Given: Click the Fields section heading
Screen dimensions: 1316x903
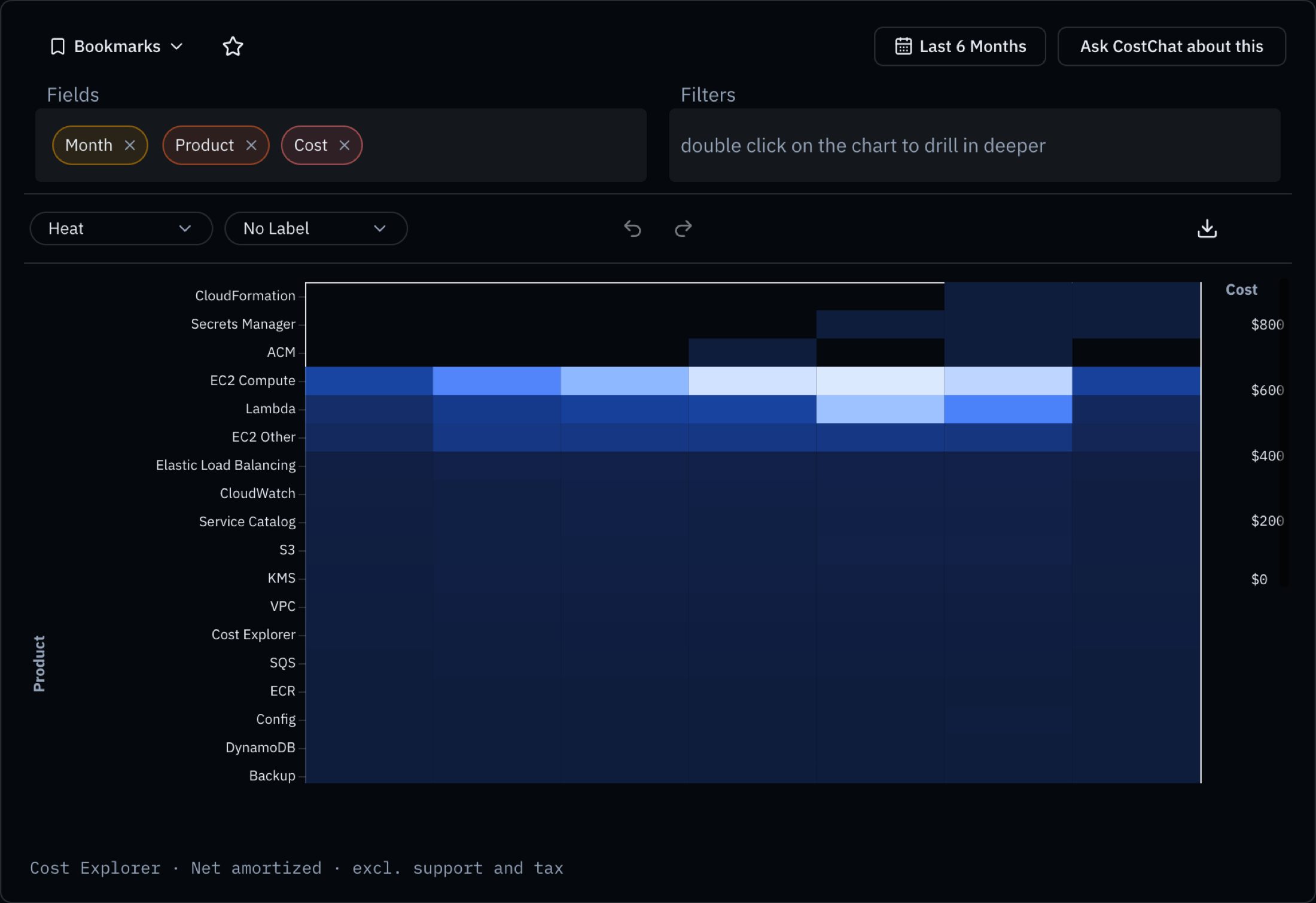Looking at the screenshot, I should coord(73,94).
